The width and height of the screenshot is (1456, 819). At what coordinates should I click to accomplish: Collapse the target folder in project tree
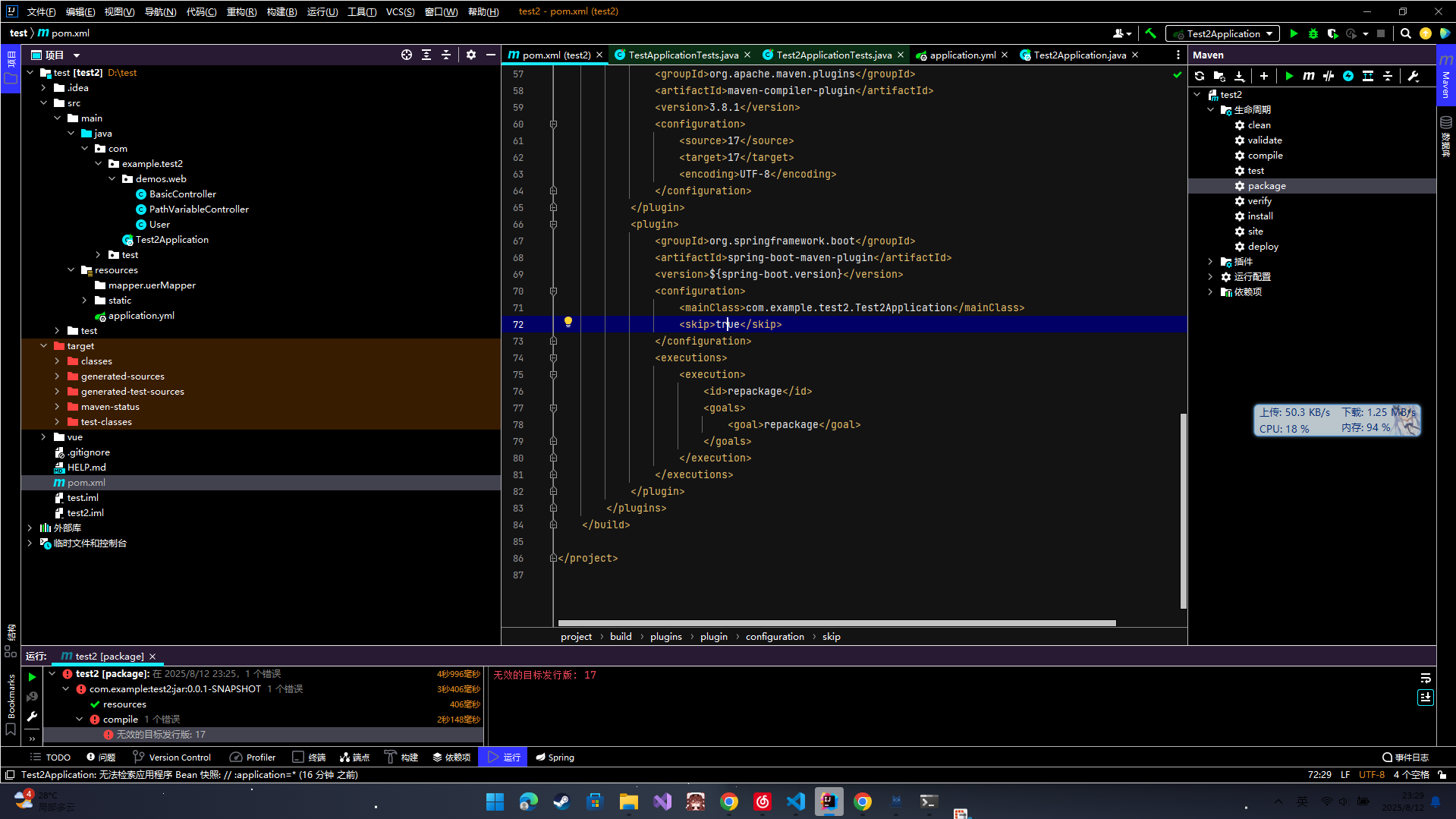point(44,346)
